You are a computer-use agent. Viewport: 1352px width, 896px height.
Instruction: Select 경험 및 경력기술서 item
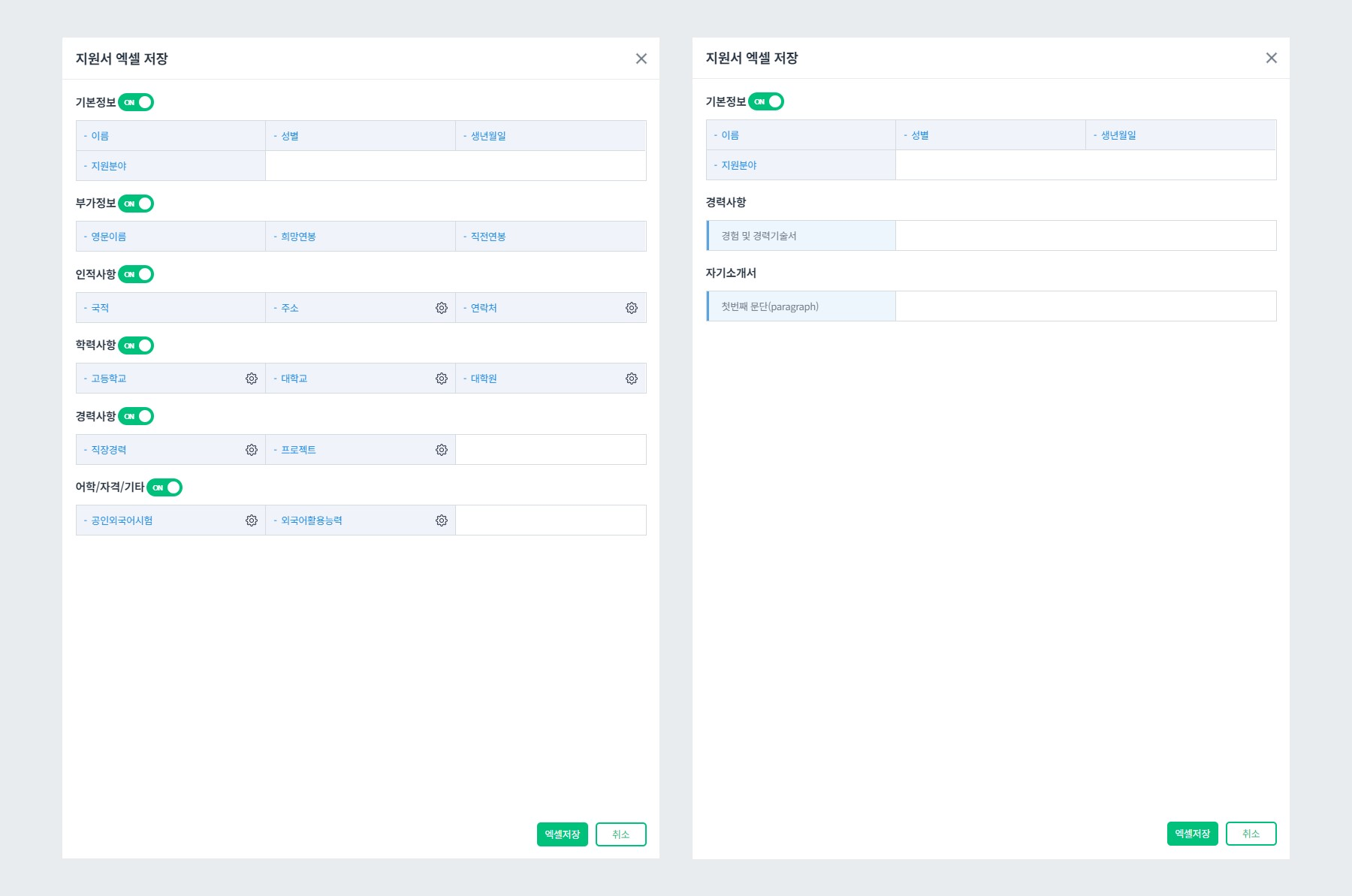pos(801,236)
